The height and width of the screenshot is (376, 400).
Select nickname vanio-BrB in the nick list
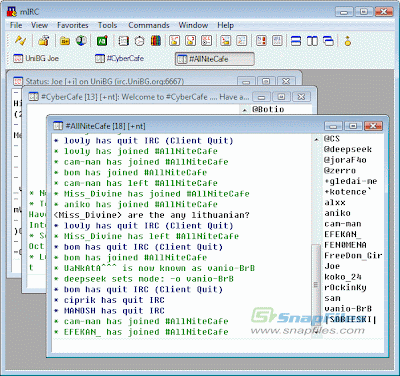[x=348, y=309]
